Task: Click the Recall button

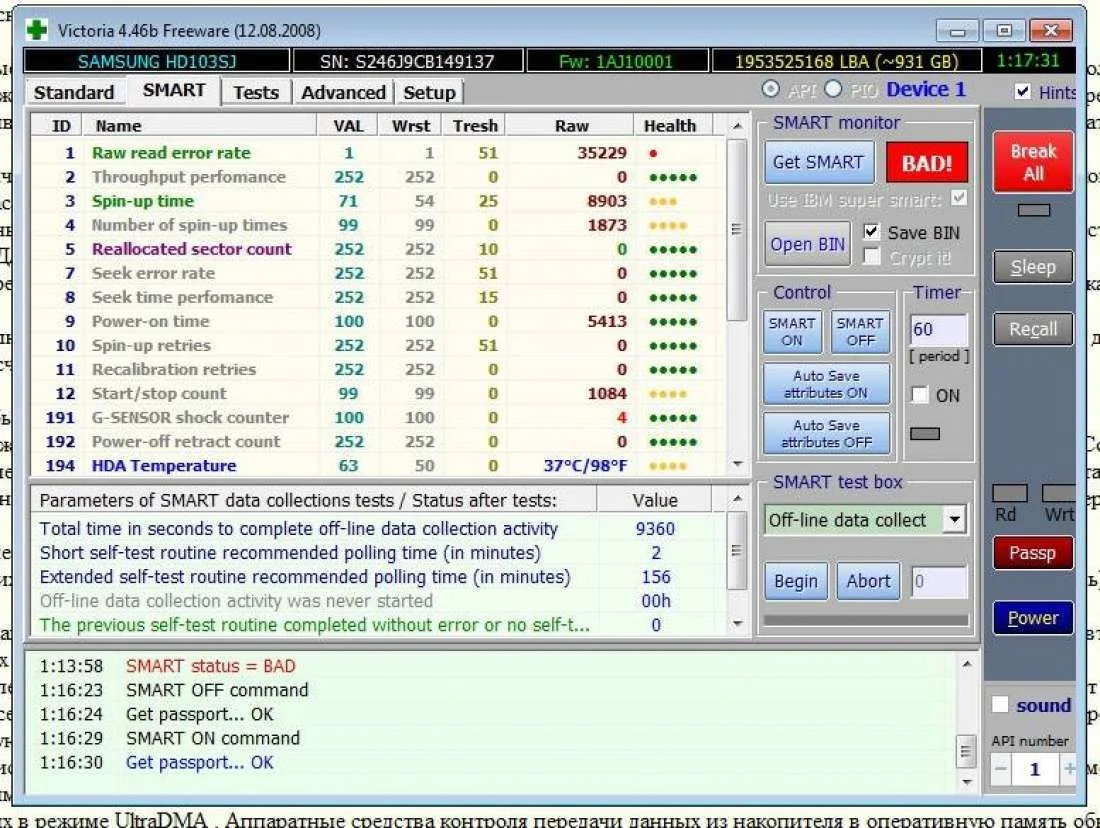Action: pos(1033,329)
